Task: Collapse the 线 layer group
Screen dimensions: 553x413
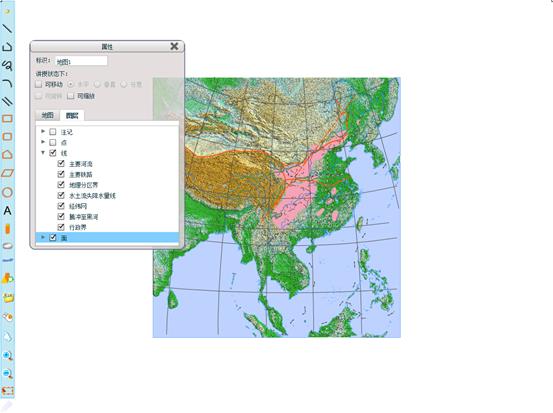Action: point(43,153)
